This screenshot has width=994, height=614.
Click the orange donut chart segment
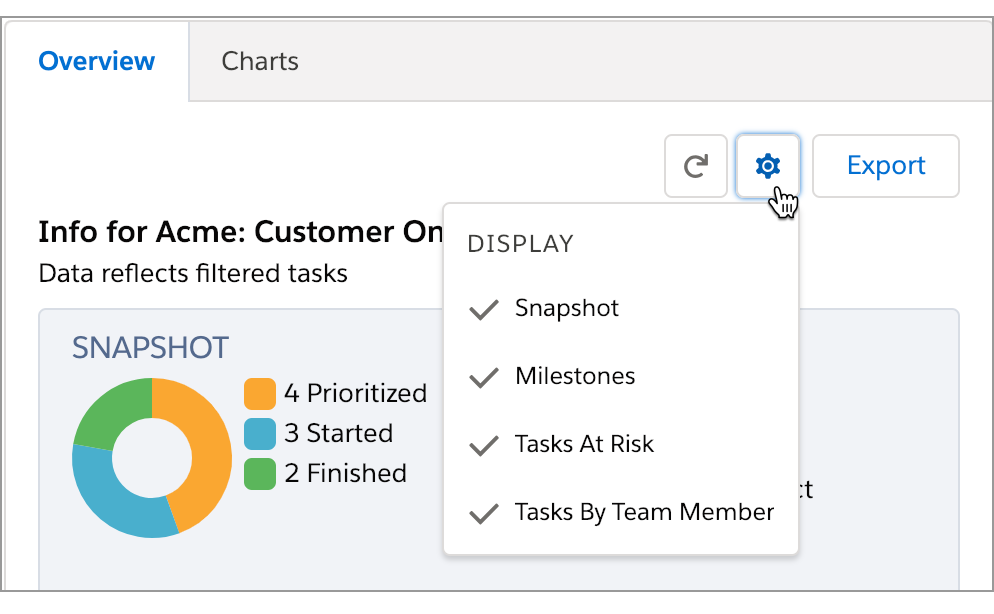click(206, 444)
